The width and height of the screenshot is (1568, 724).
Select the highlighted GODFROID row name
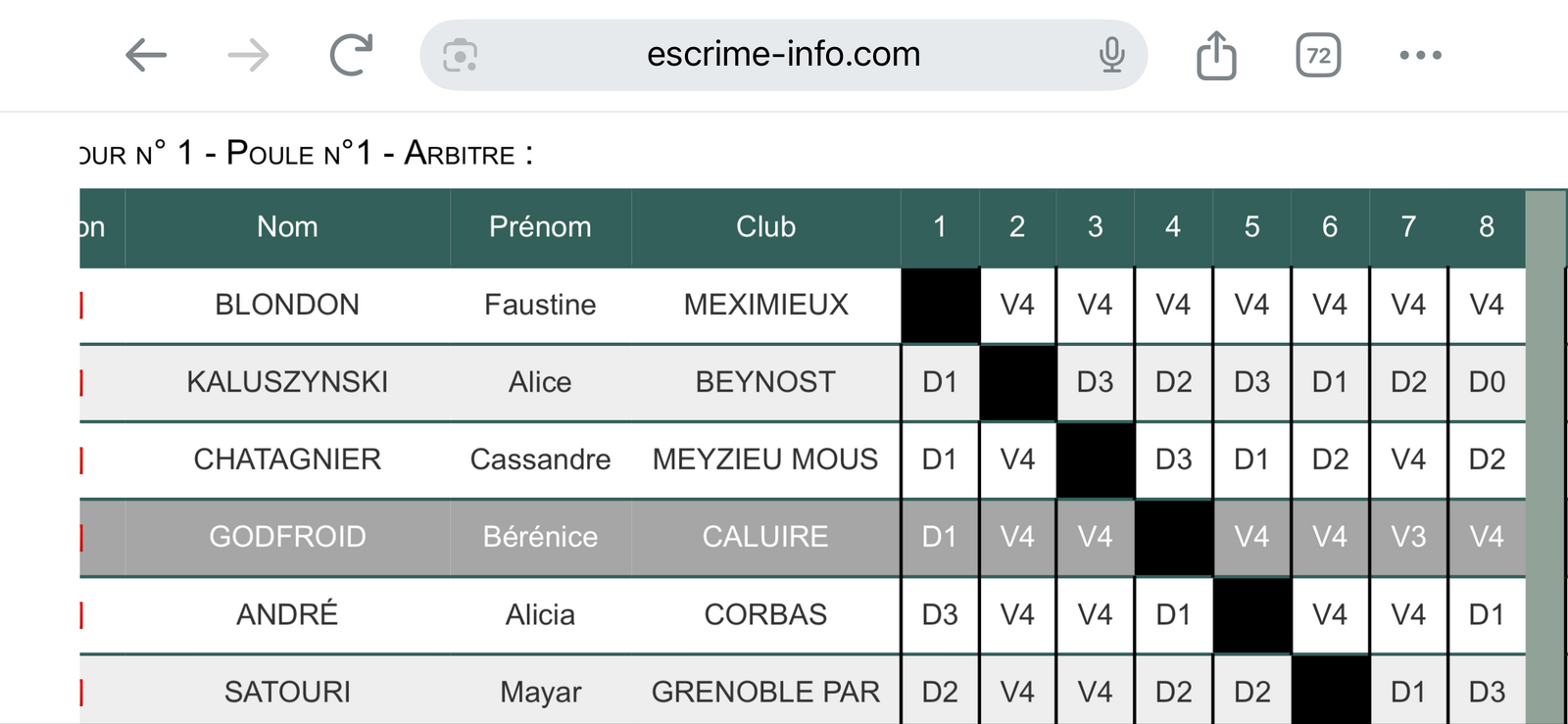[287, 537]
